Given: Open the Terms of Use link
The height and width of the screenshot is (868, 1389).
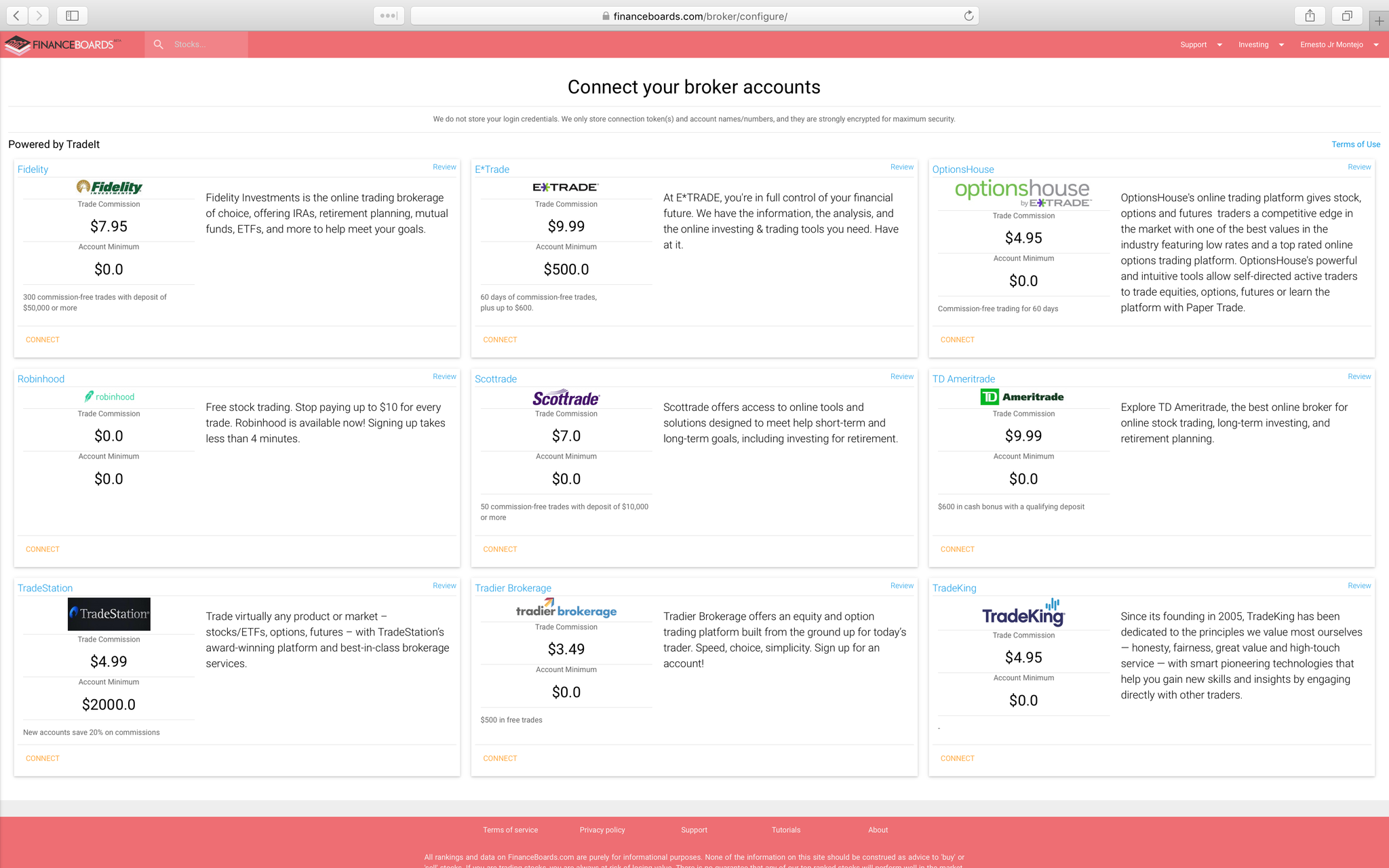Looking at the screenshot, I should pyautogui.click(x=1355, y=144).
